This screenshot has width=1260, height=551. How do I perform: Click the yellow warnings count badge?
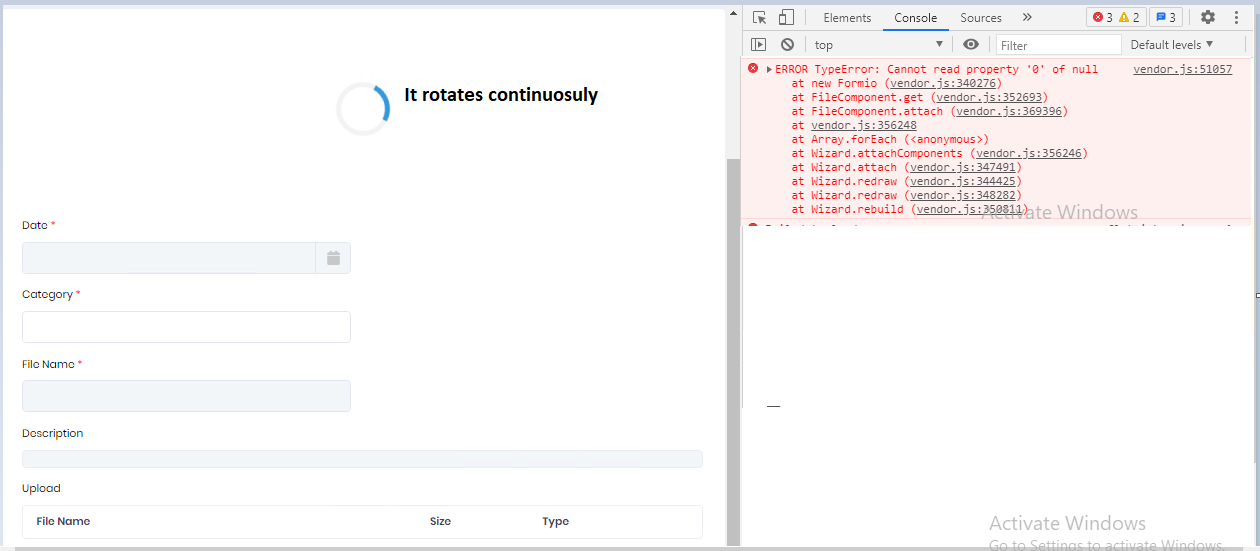(1130, 17)
